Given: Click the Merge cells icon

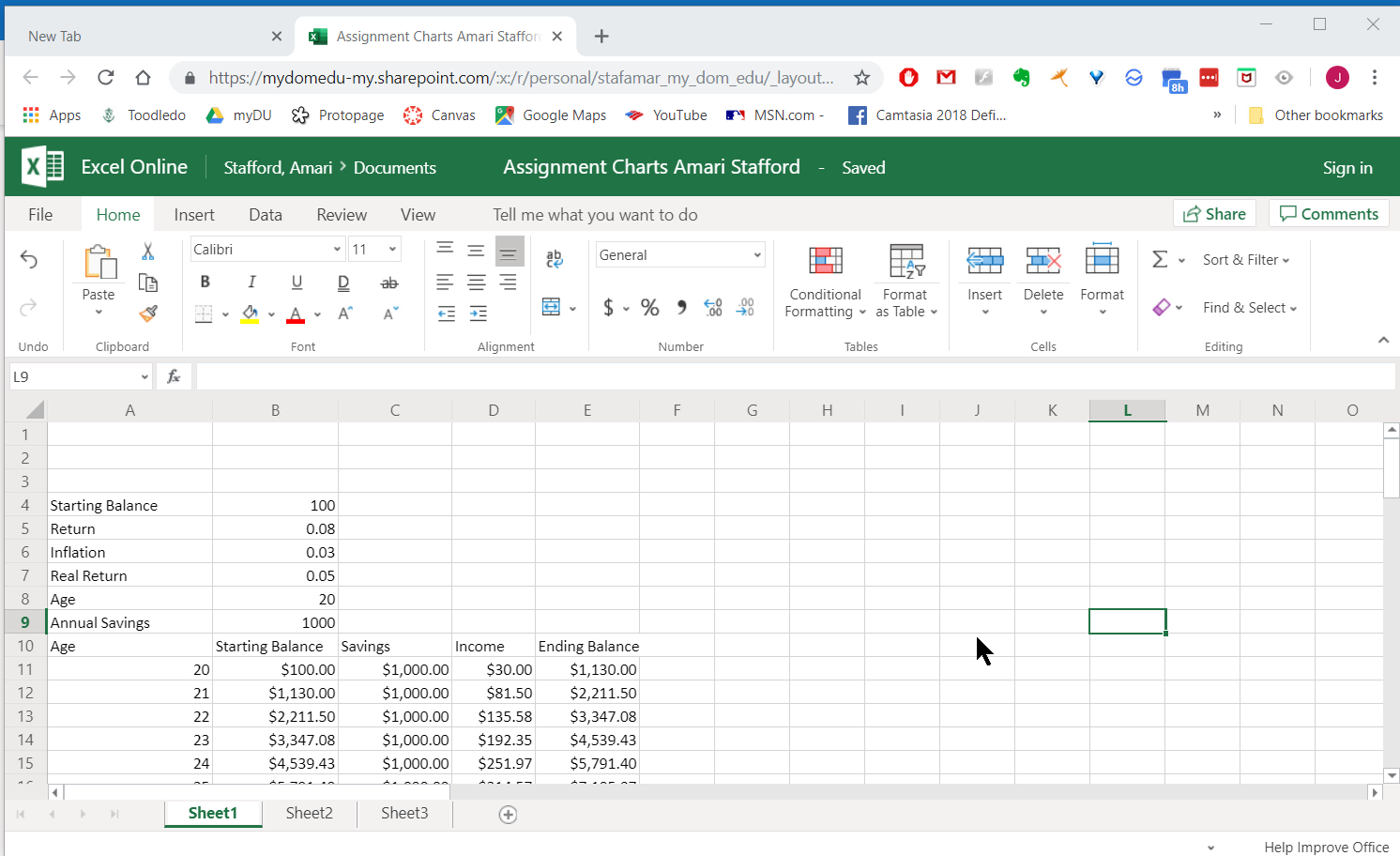Looking at the screenshot, I should (552, 308).
